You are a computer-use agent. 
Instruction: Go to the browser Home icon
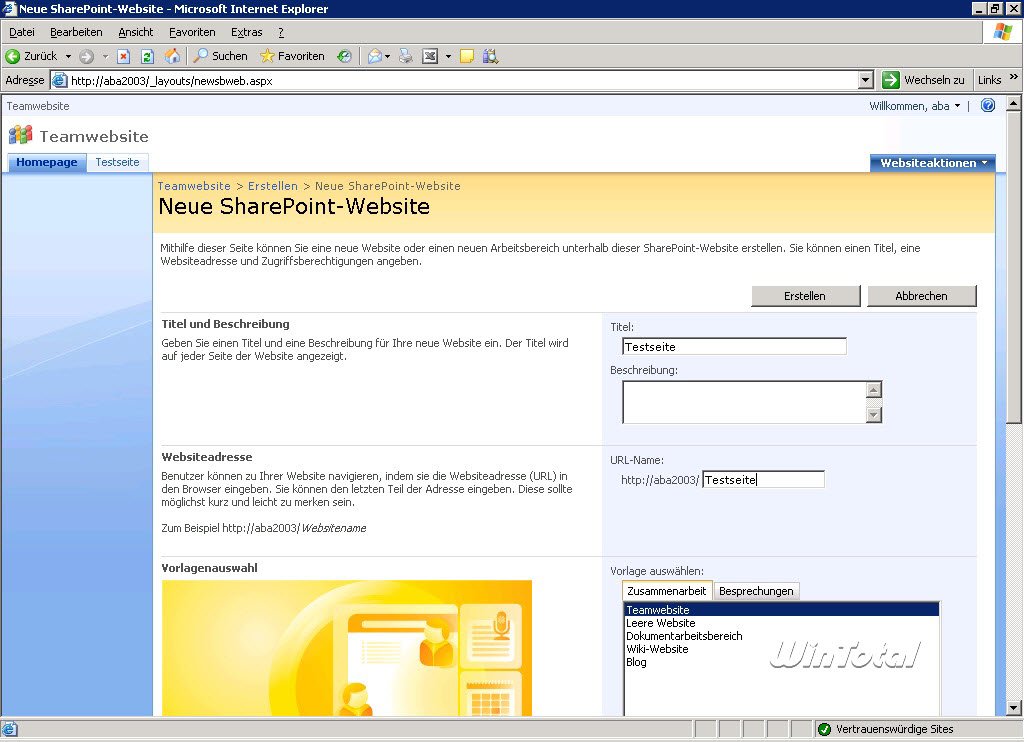pyautogui.click(x=172, y=56)
